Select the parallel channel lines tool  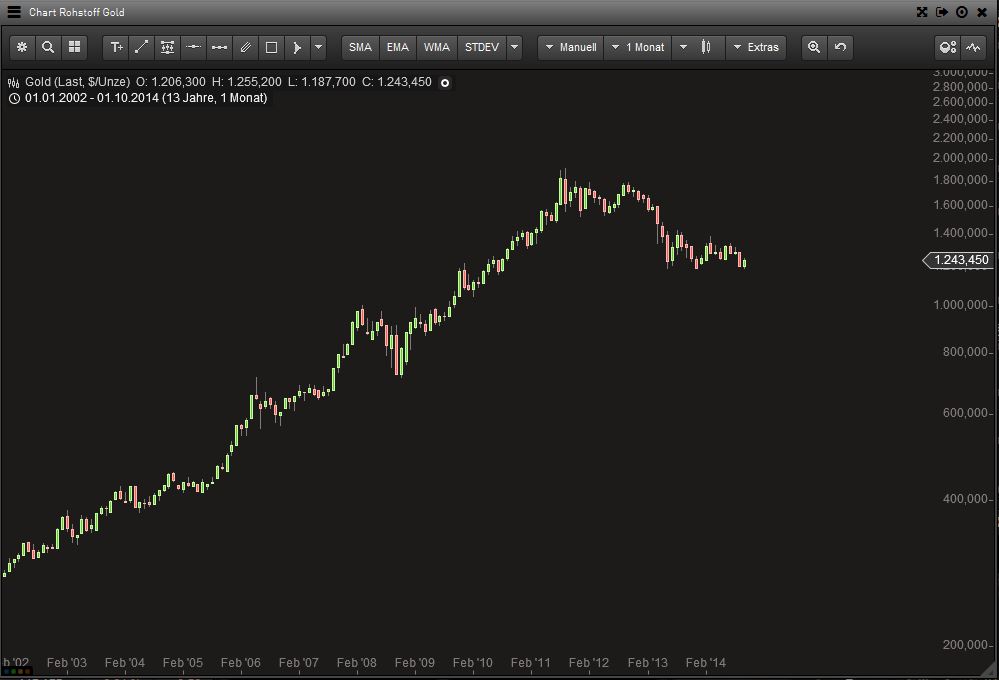[245, 47]
